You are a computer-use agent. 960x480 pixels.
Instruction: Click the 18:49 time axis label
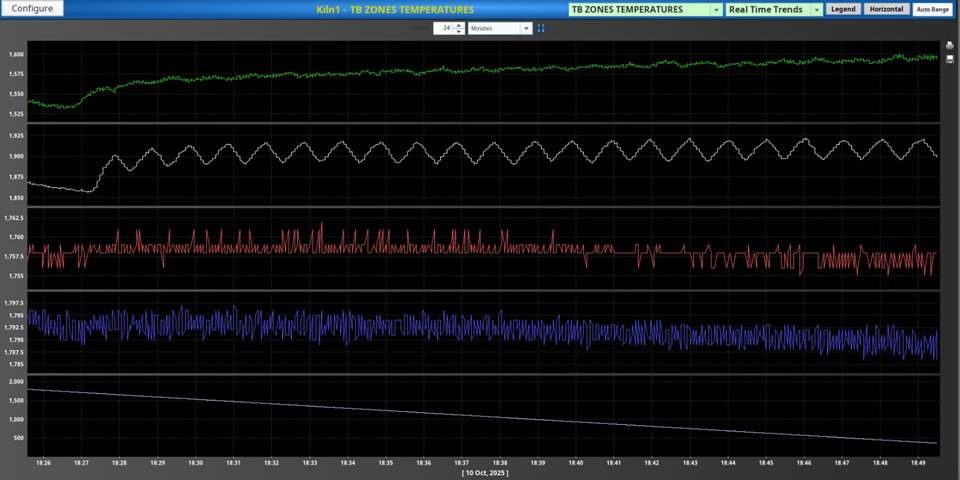click(918, 463)
